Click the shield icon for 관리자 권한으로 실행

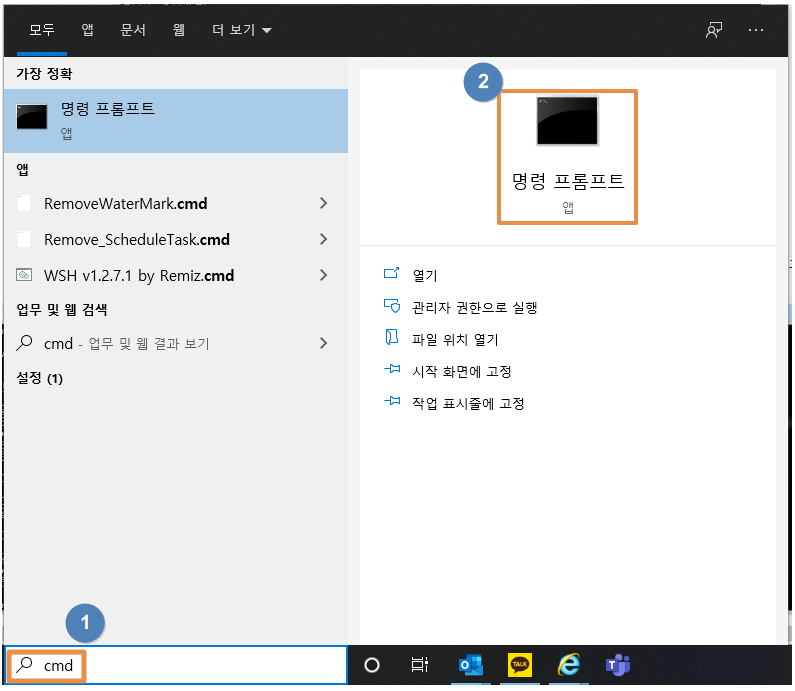pyautogui.click(x=392, y=306)
